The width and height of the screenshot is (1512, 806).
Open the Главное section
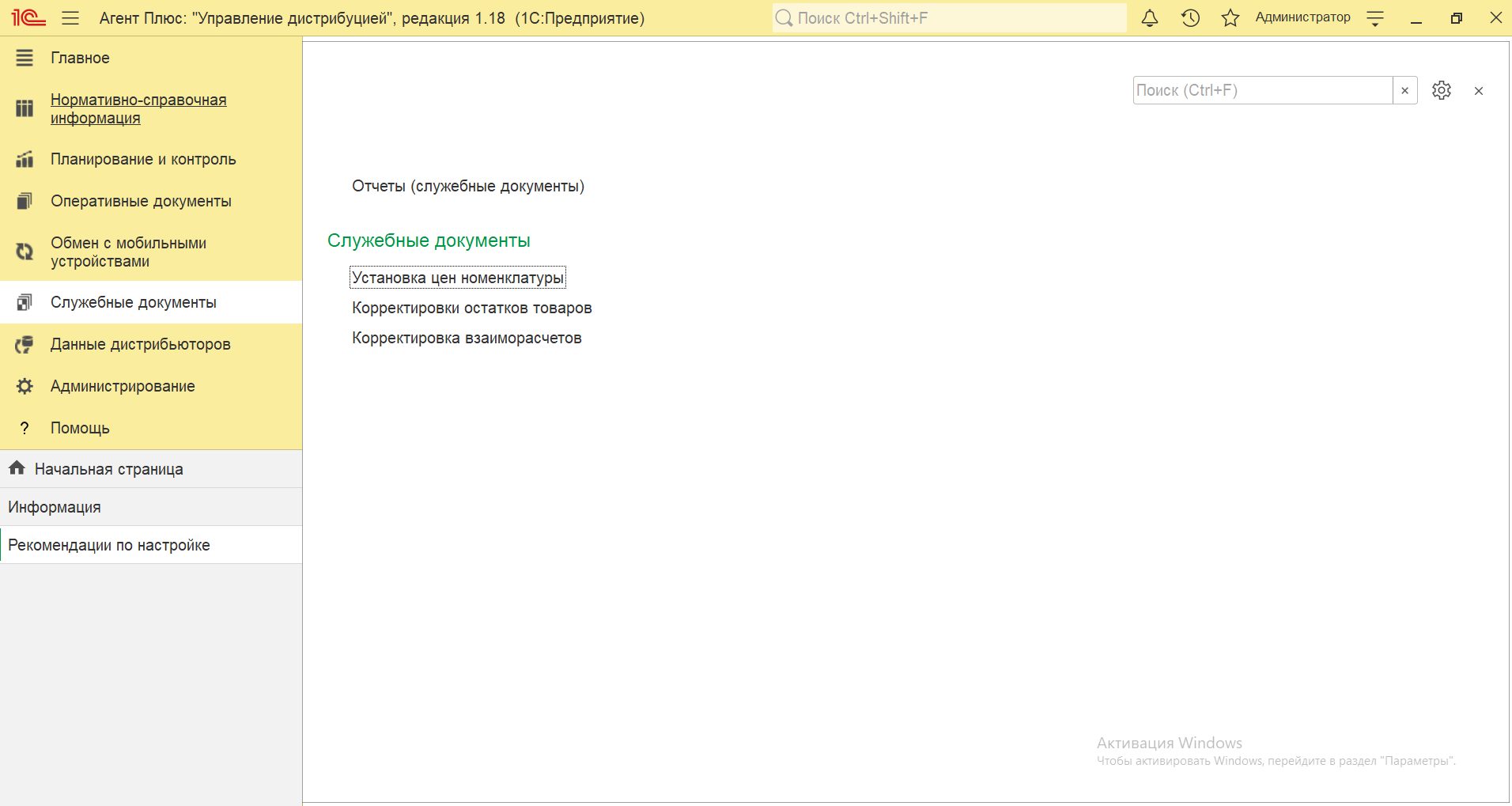click(80, 58)
